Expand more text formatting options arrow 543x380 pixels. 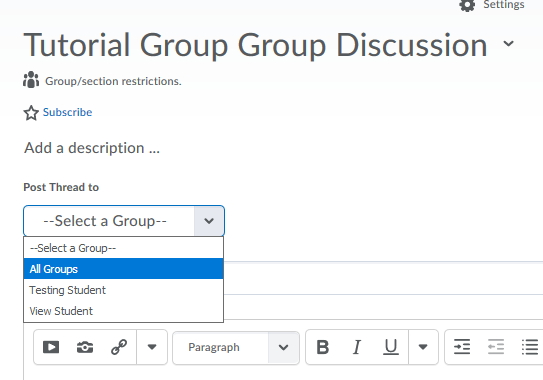[x=423, y=347]
